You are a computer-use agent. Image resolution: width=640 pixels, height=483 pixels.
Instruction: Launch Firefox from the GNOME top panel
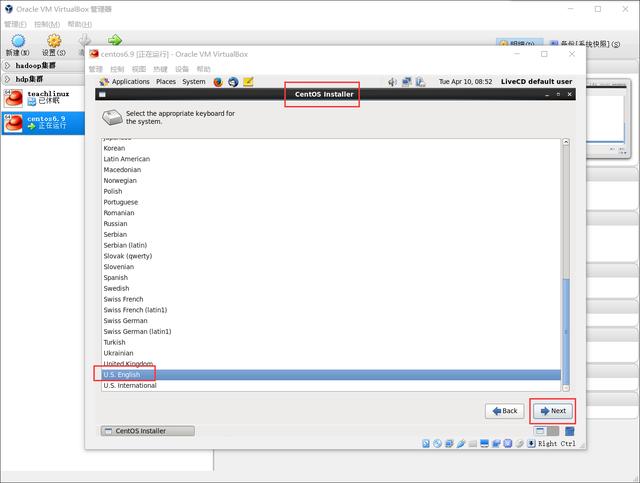tap(218, 82)
